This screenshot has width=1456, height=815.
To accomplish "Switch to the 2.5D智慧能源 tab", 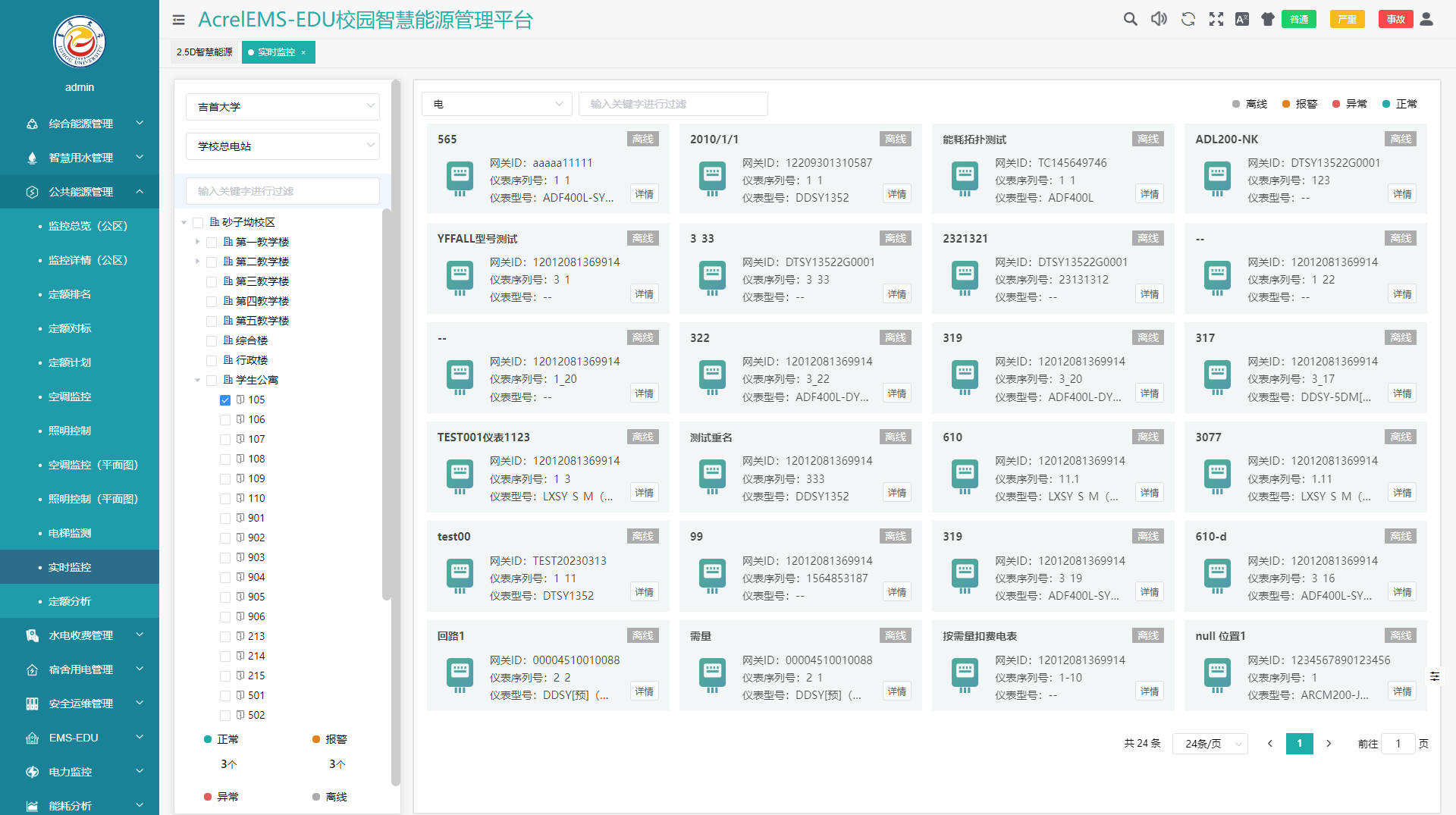I will [205, 52].
